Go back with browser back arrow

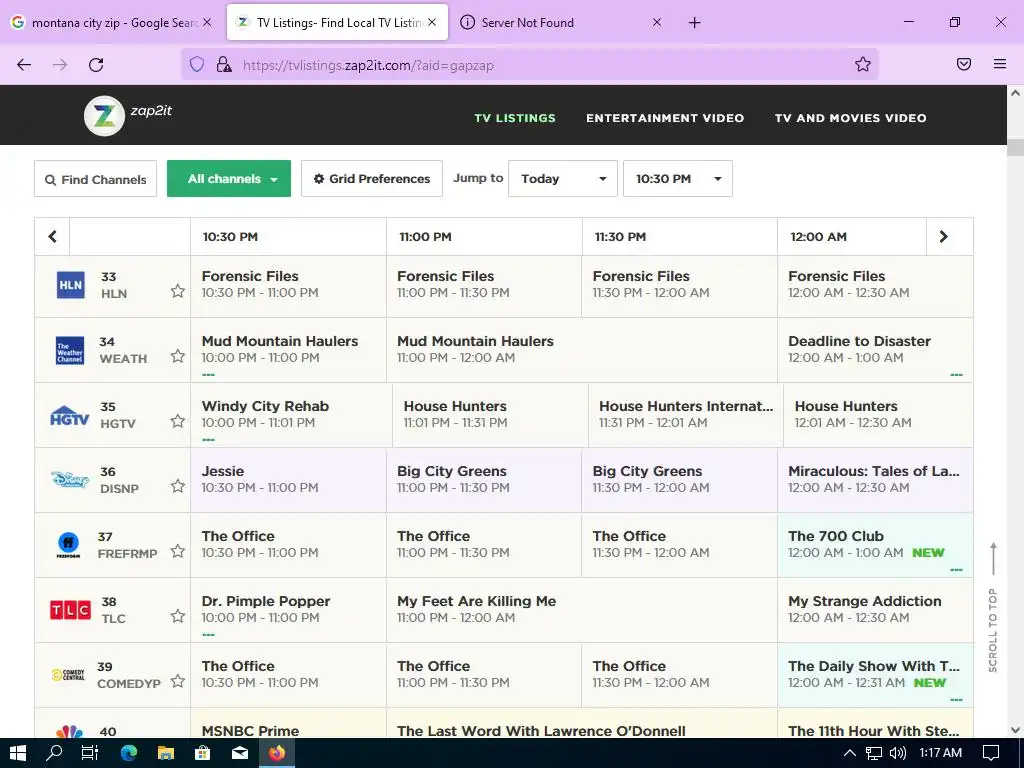[x=24, y=65]
